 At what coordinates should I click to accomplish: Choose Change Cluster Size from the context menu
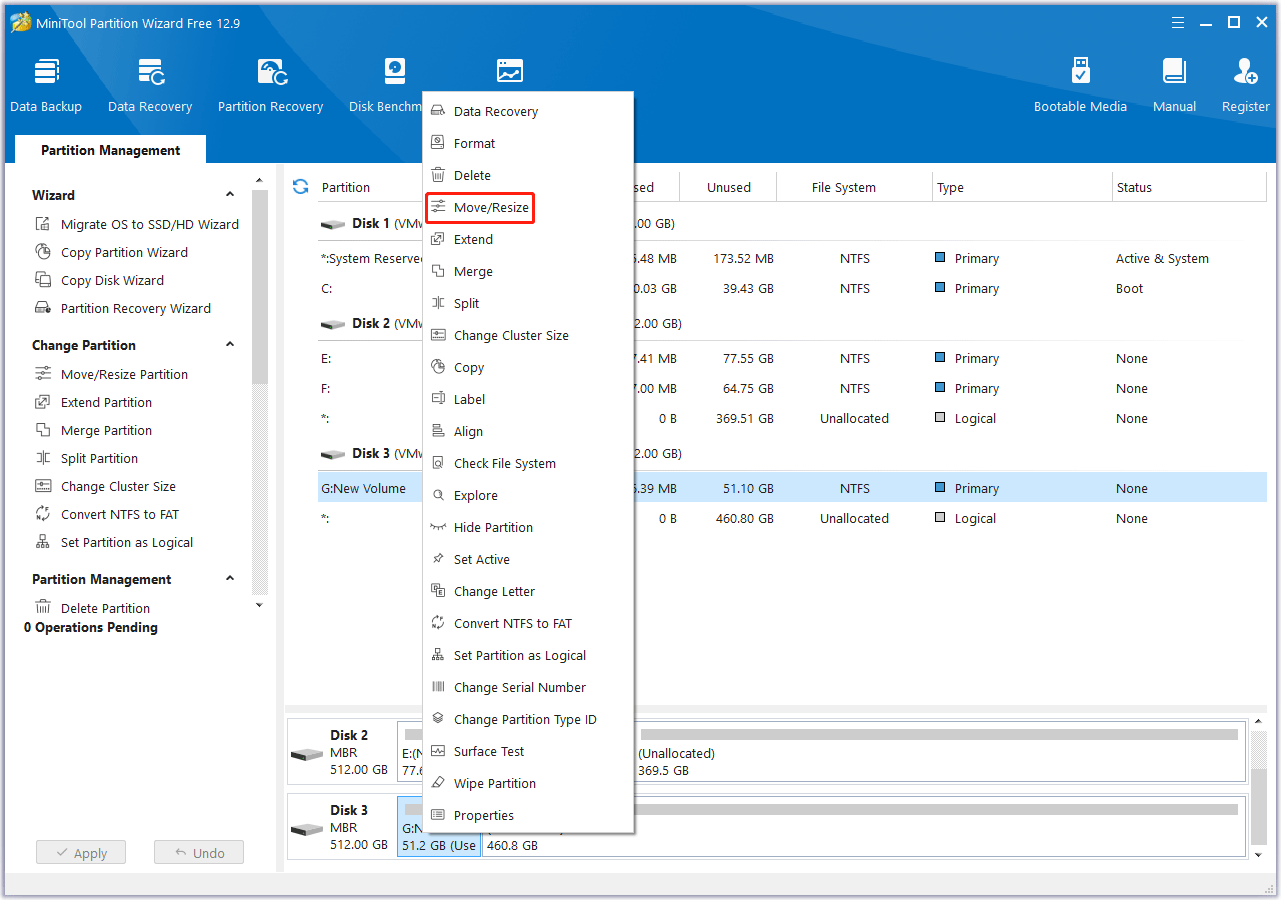528,335
